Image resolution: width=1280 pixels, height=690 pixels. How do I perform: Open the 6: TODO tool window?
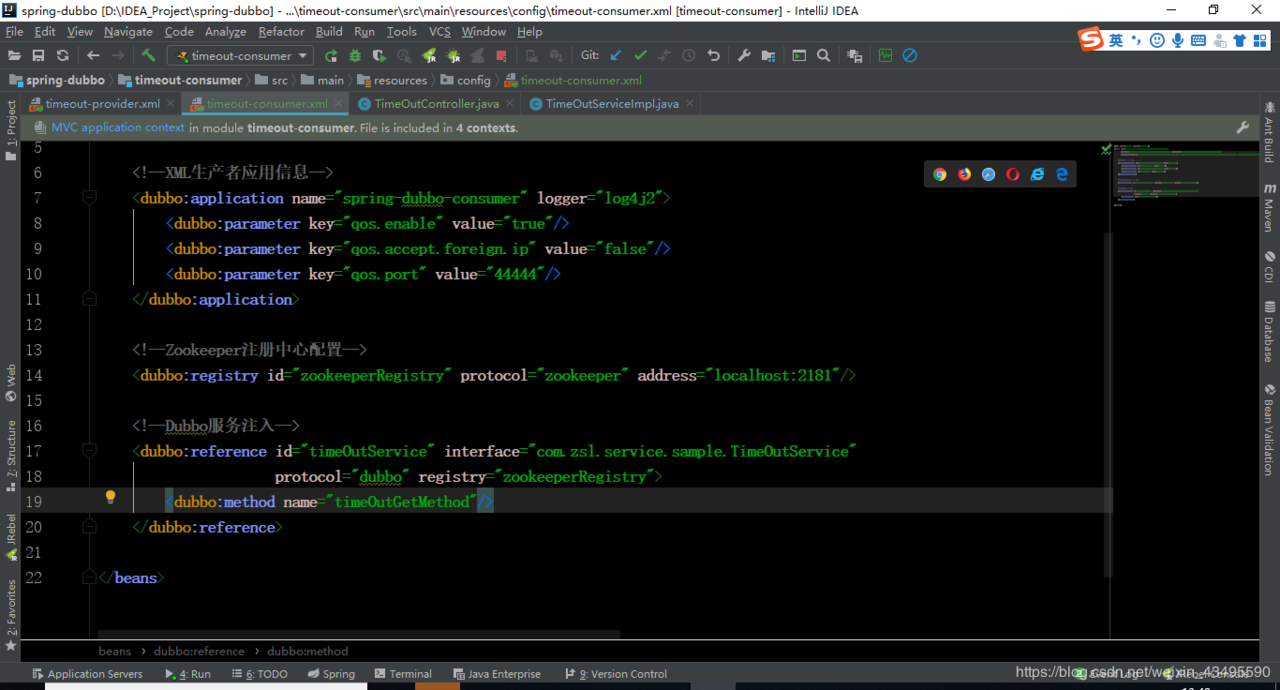[260, 674]
